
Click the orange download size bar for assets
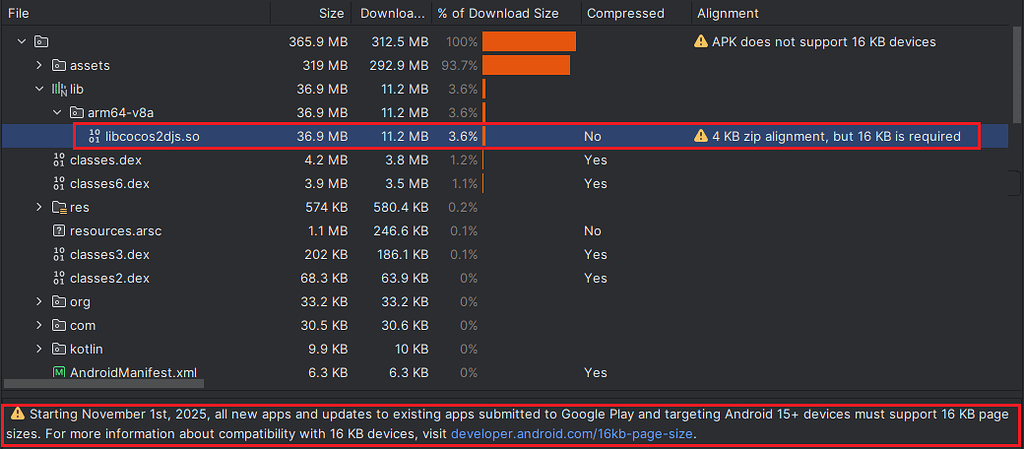[x=526, y=65]
